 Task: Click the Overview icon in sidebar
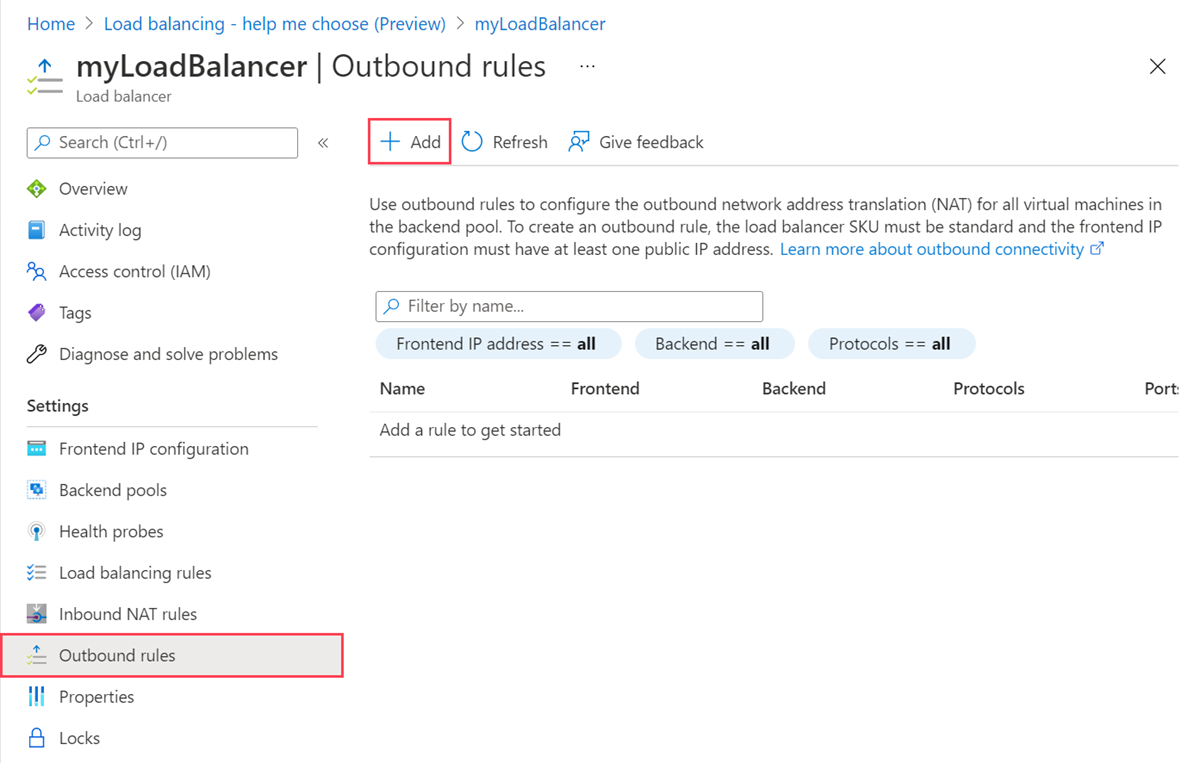coord(37,189)
